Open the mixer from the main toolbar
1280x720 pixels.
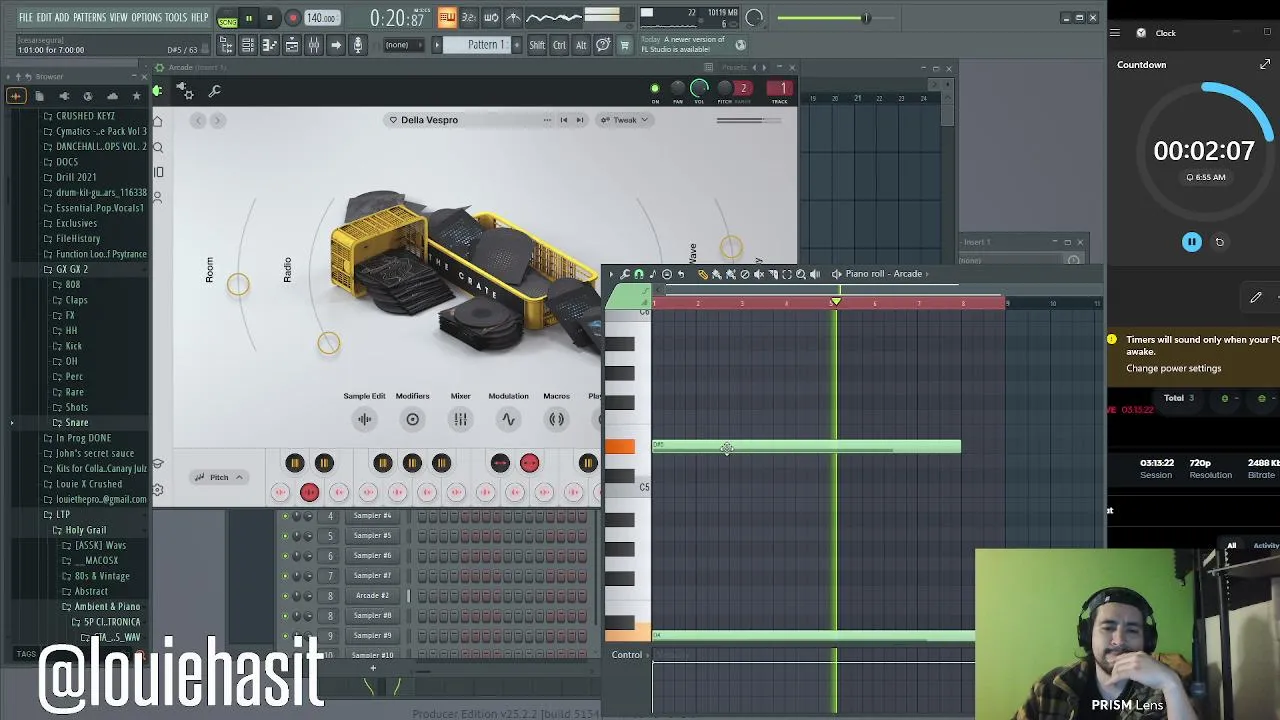(314, 45)
